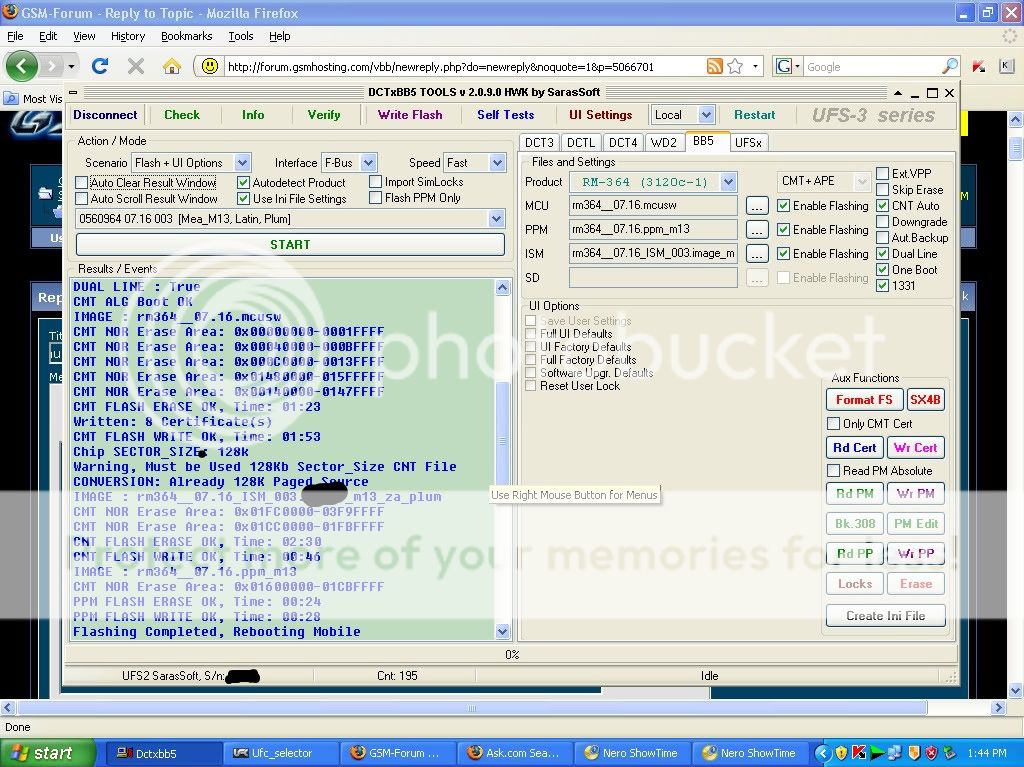Browse for MCU file with ellipsis button
This screenshot has height=767, width=1024.
(x=757, y=206)
